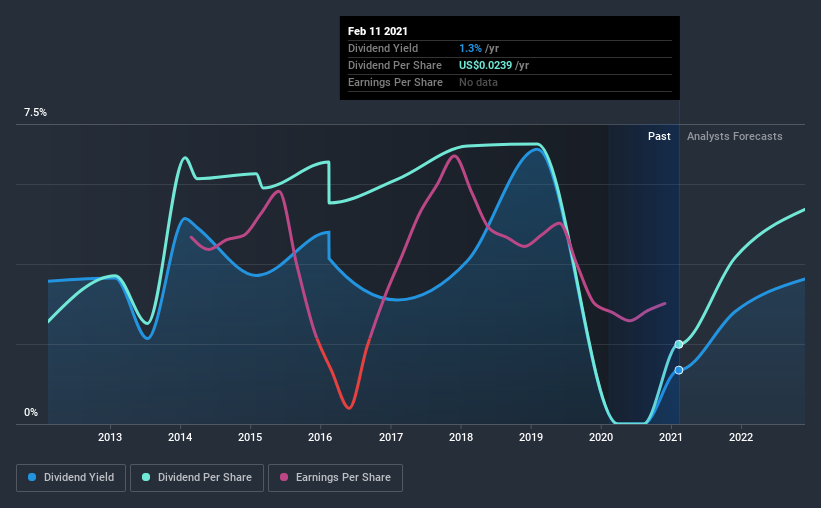Toggle the Dividend Yield legend button
The width and height of the screenshot is (821, 508).
click(x=71, y=478)
